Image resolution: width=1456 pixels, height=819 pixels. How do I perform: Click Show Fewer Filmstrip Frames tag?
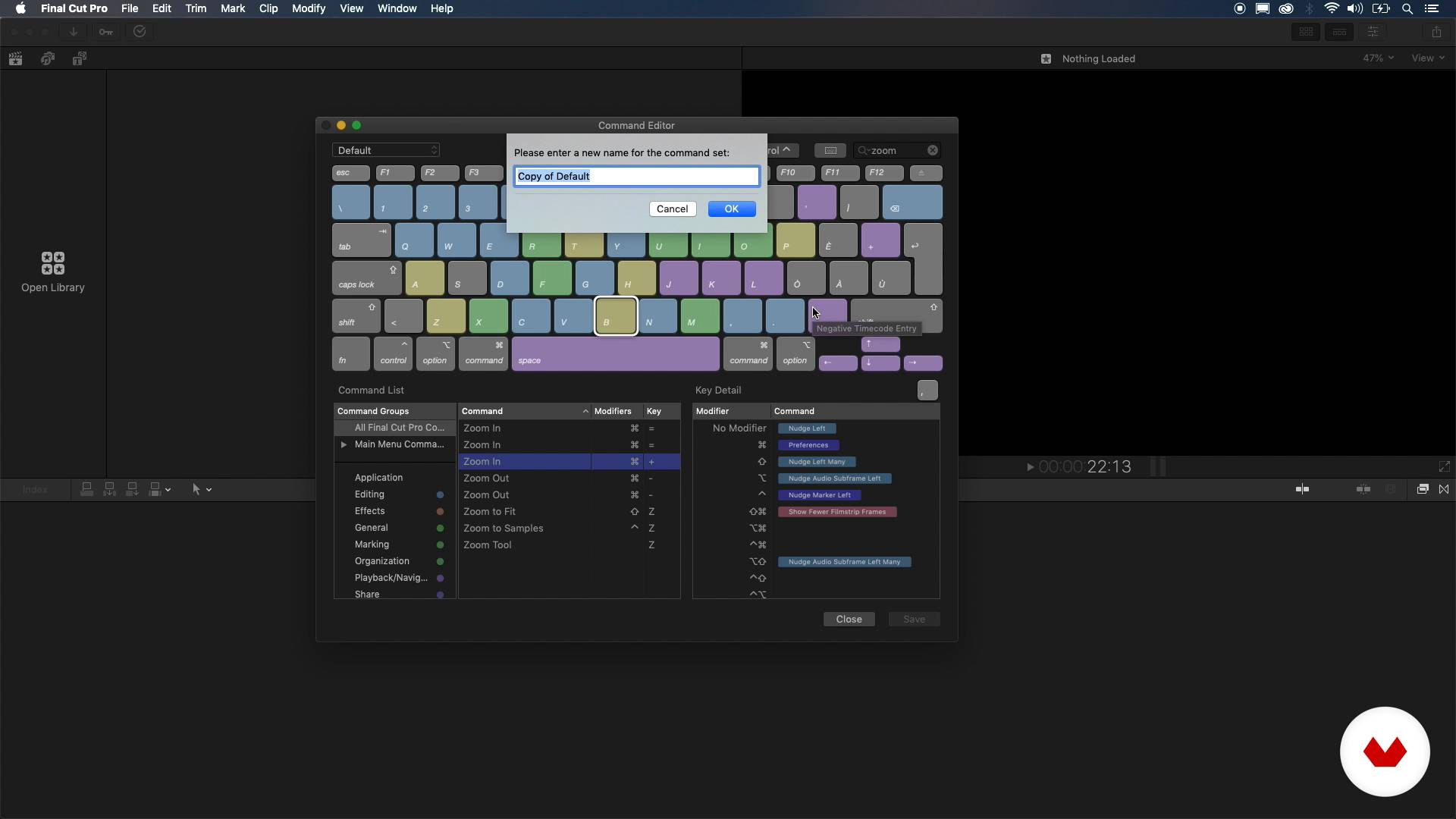click(x=837, y=512)
